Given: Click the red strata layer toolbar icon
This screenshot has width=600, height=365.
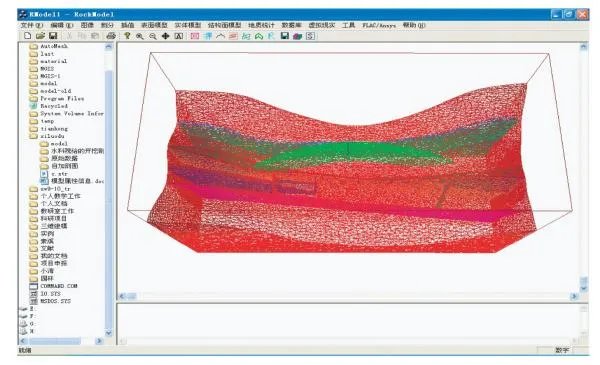Looking at the screenshot, I should click(x=233, y=36).
